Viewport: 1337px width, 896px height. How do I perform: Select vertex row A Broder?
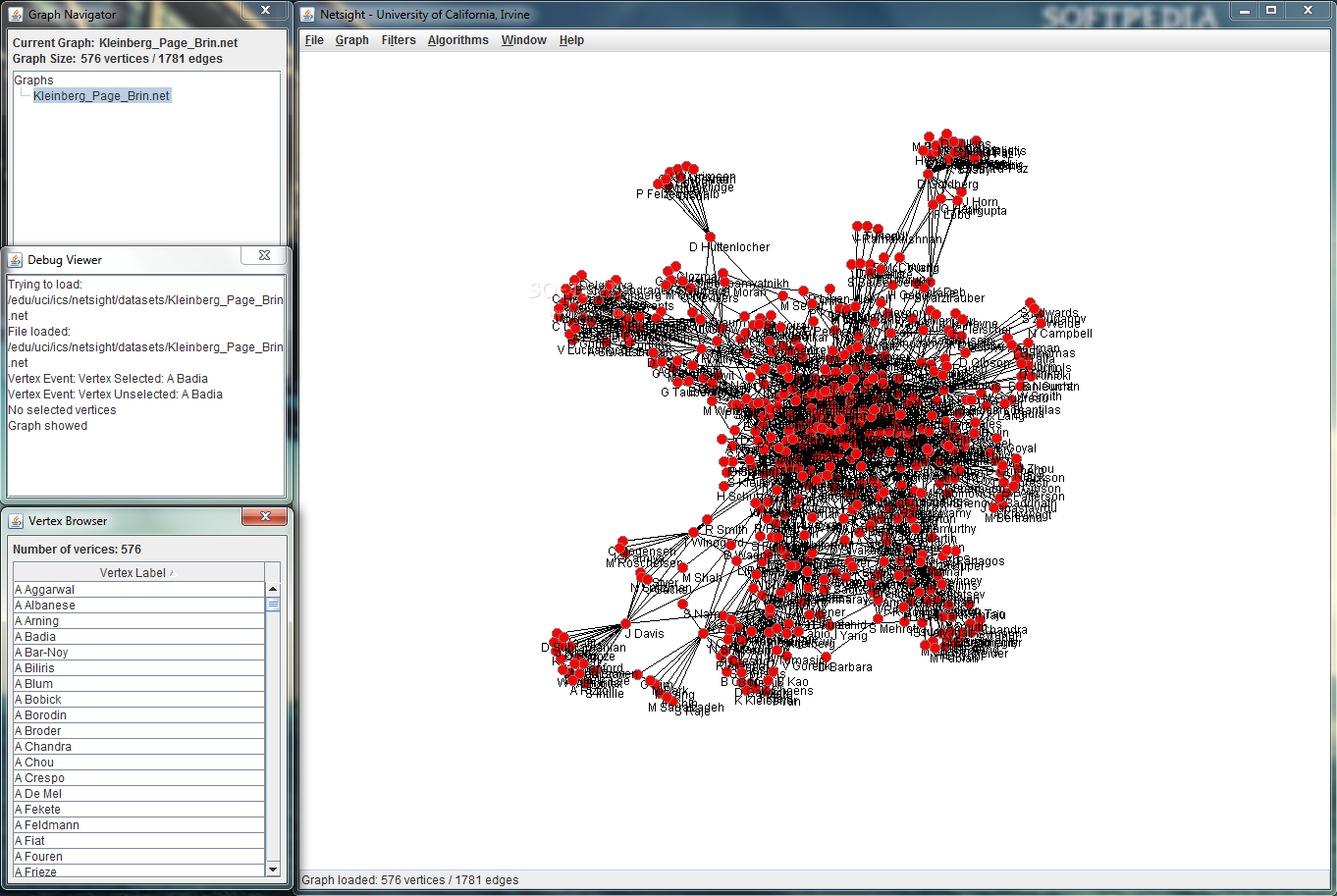tap(138, 731)
